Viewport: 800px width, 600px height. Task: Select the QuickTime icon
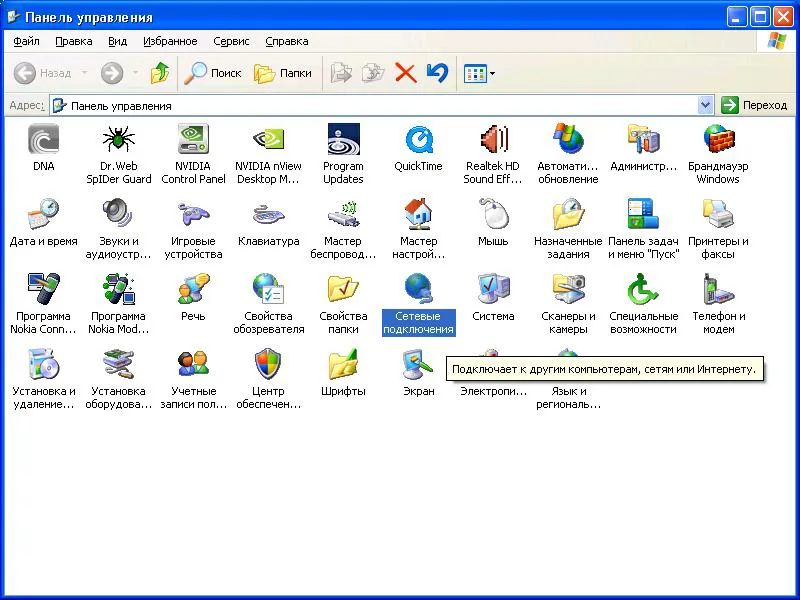[x=418, y=148]
